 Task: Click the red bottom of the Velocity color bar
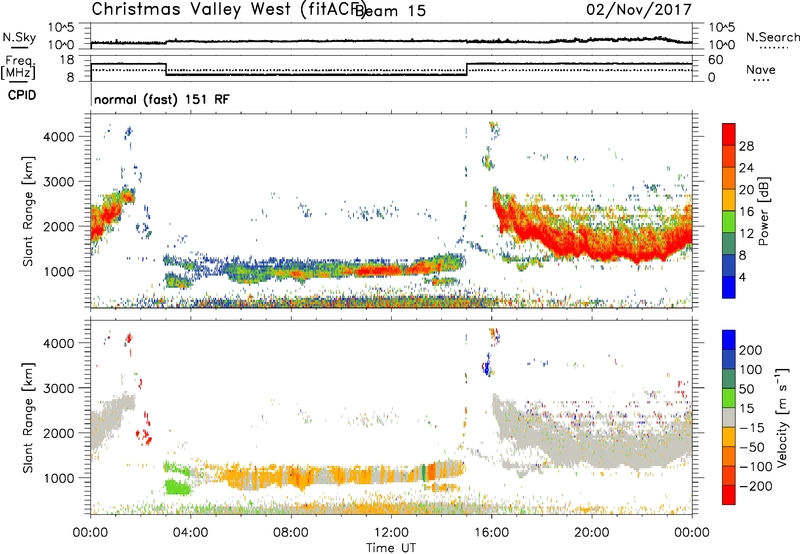[x=729, y=495]
